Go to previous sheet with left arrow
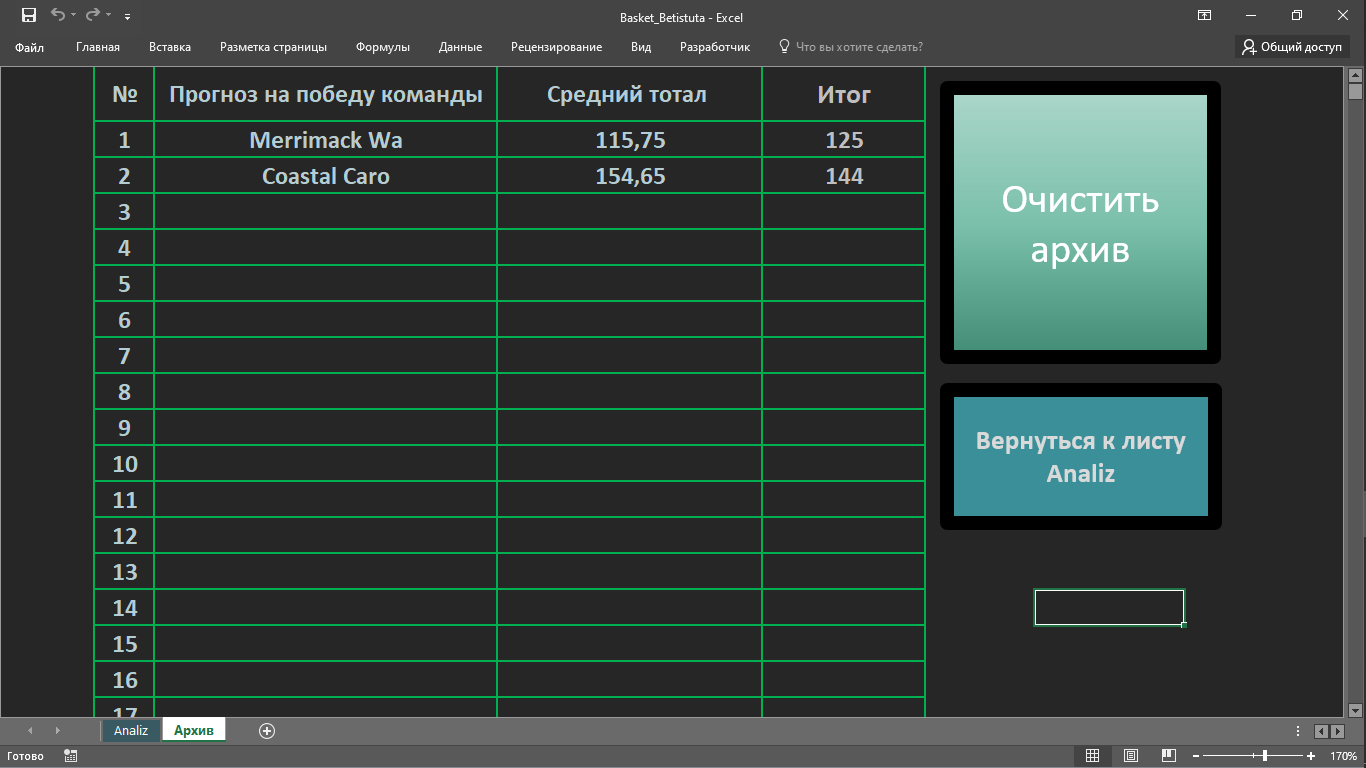This screenshot has width=1366, height=768. [x=30, y=731]
